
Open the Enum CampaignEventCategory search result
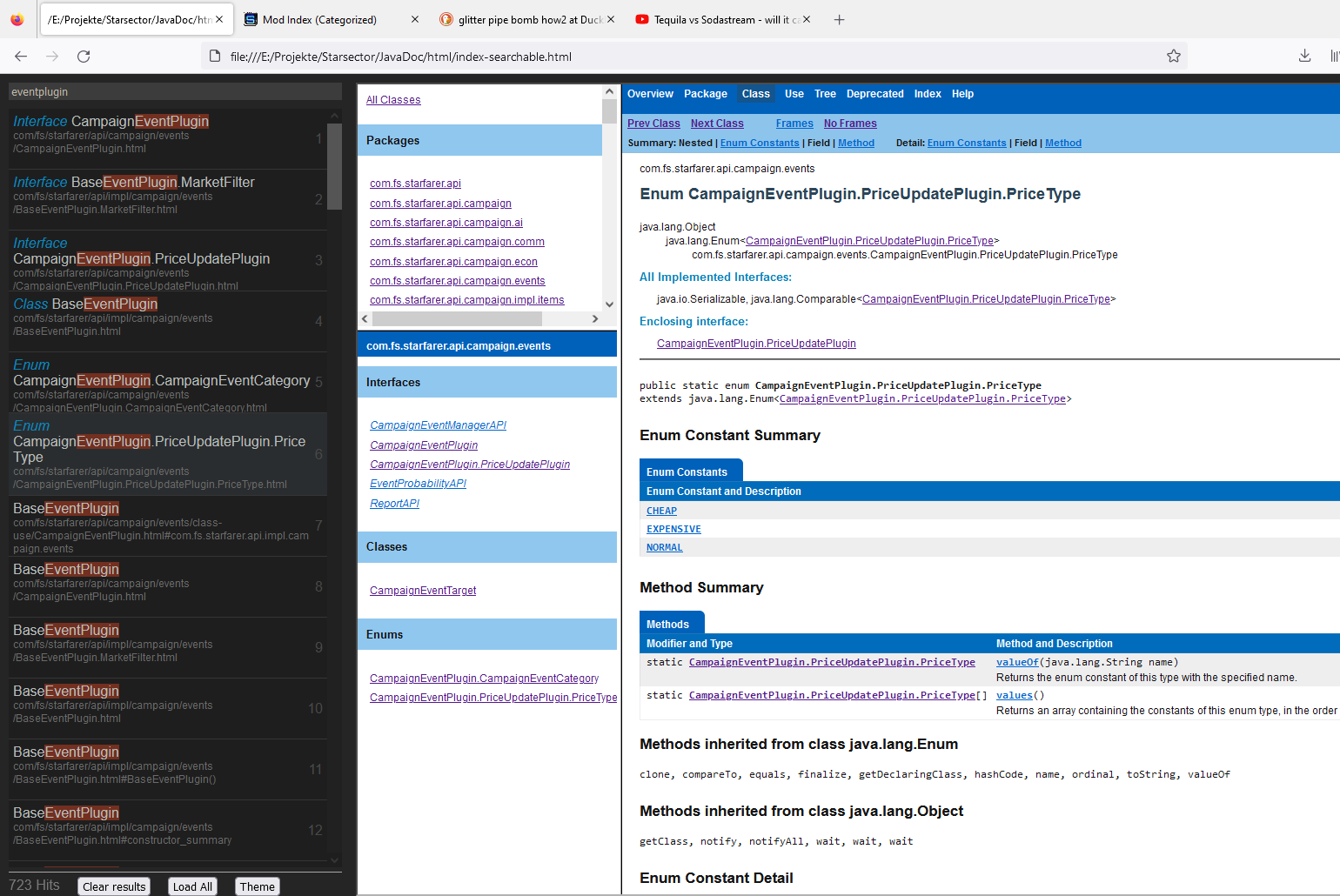point(167,383)
